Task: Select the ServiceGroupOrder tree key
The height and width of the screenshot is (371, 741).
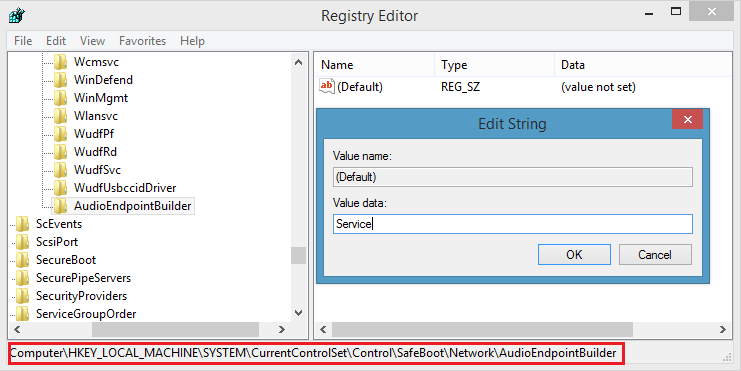Action: click(86, 314)
